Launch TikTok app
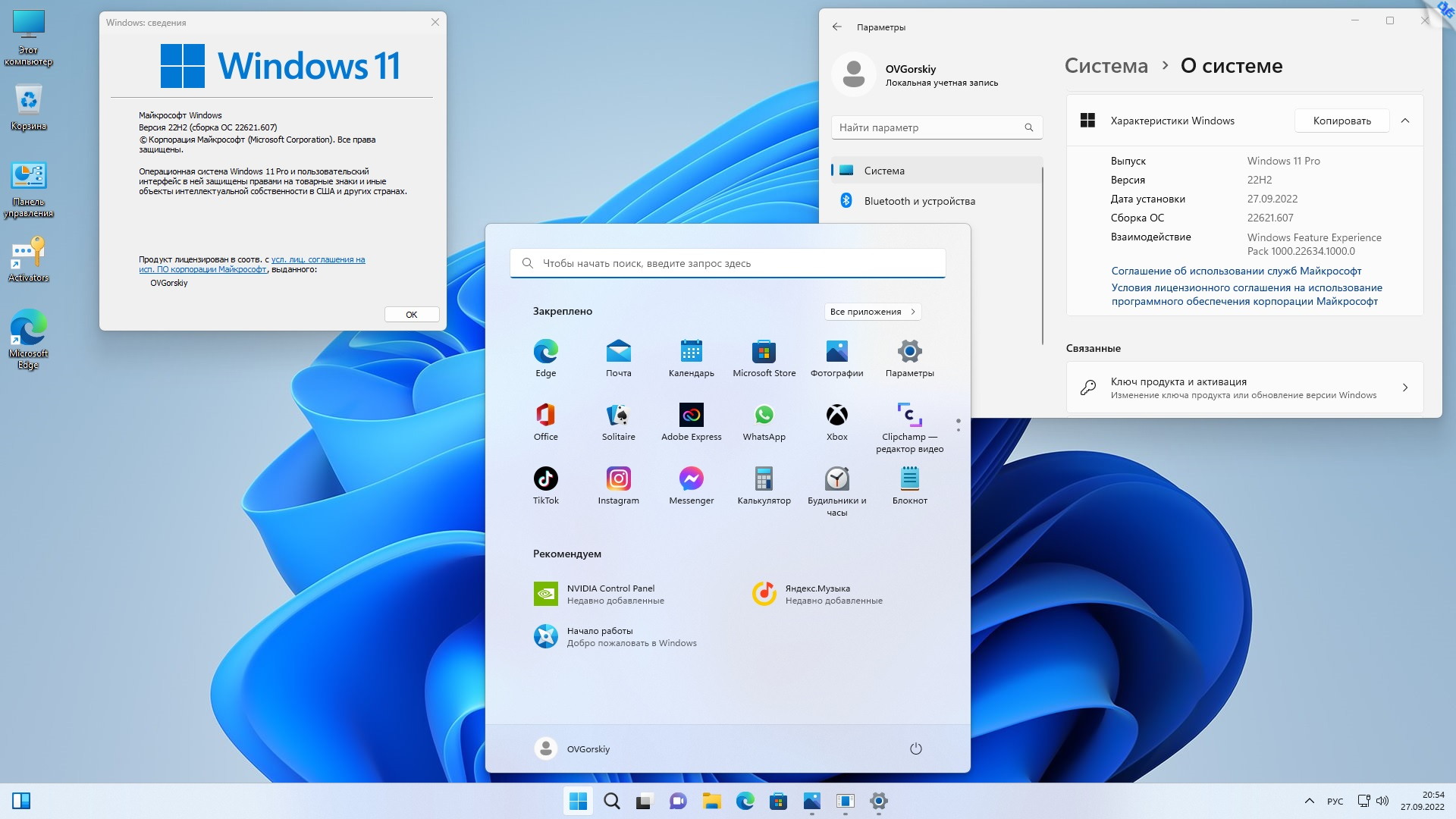Viewport: 1456px width, 819px height. click(545, 478)
